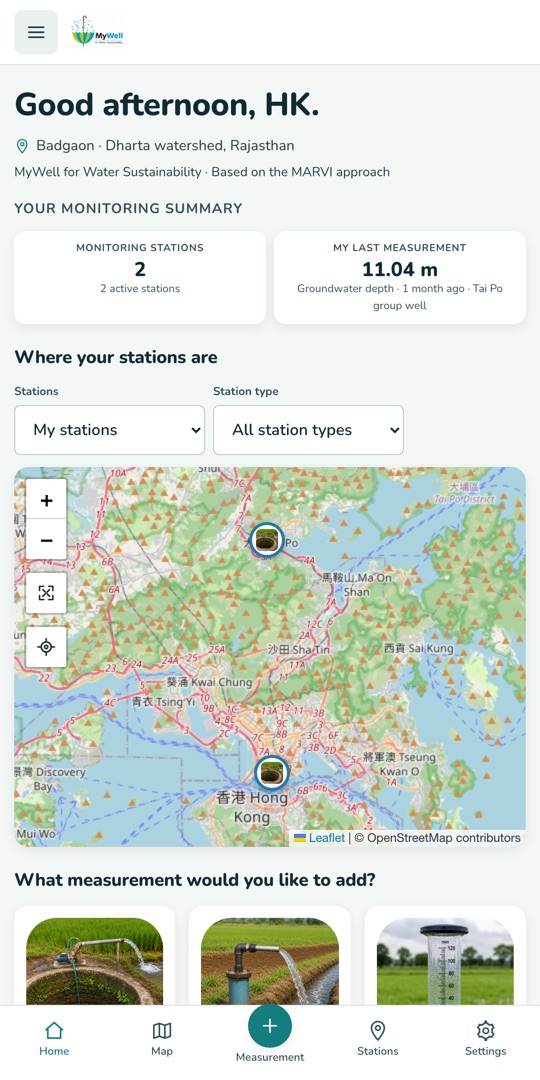The width and height of the screenshot is (540, 1080).
Task: Fit map to all stations
Action: (x=46, y=593)
